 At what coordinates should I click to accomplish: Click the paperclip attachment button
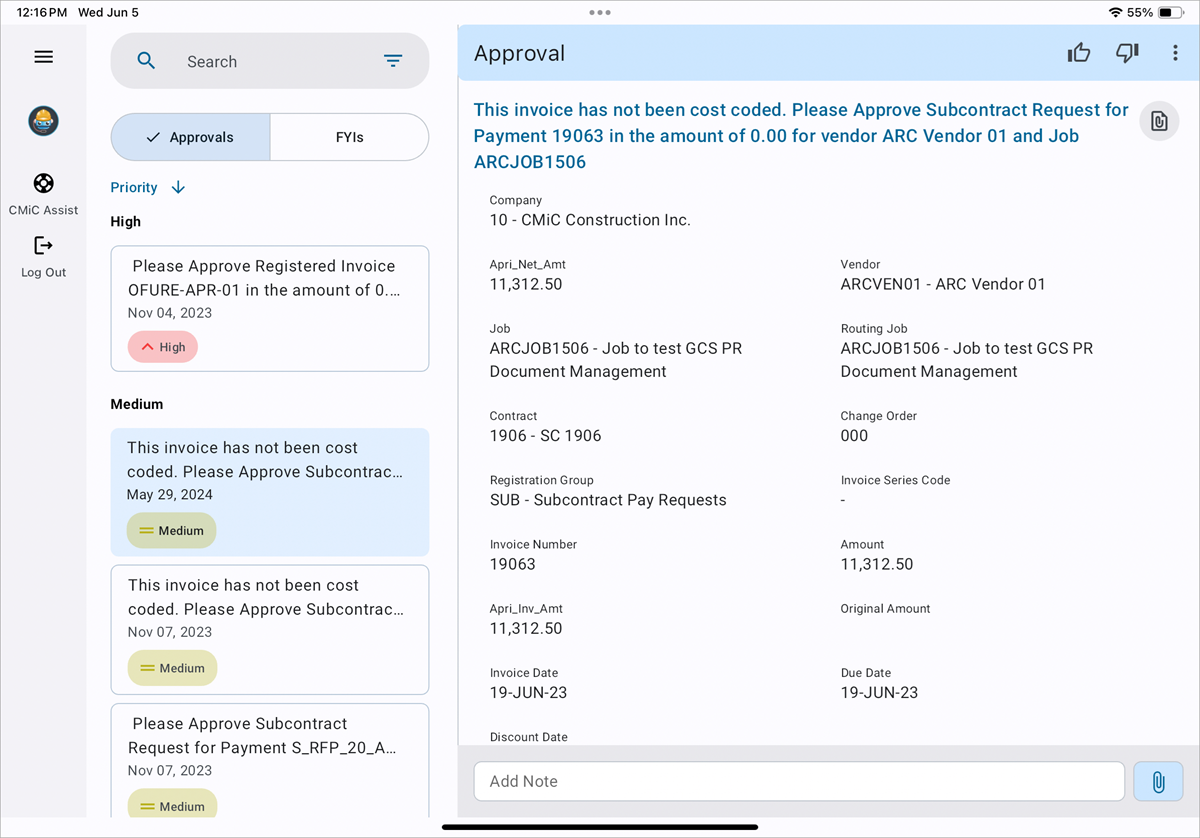tap(1158, 781)
